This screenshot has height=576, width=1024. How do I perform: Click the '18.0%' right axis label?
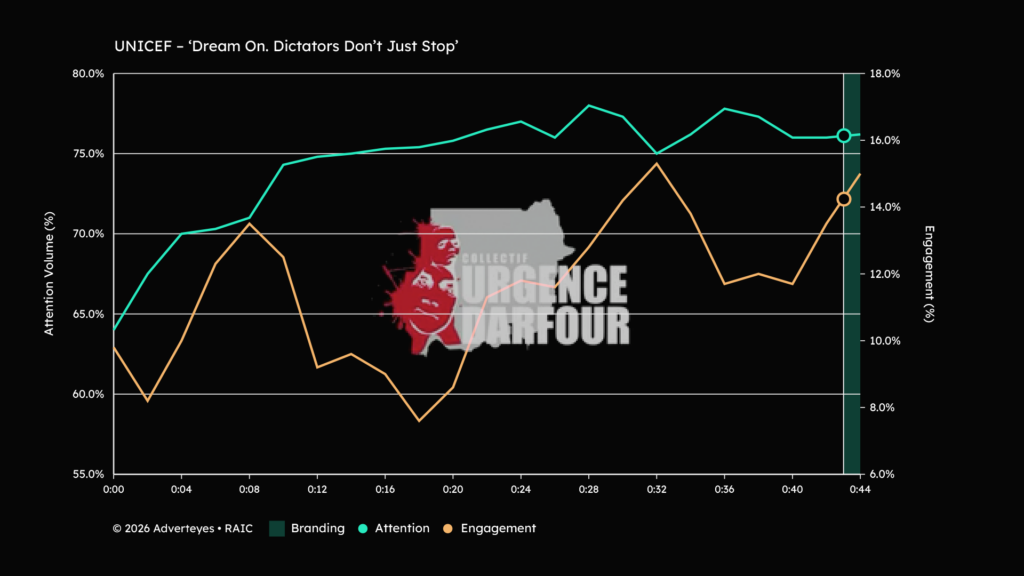tap(885, 74)
